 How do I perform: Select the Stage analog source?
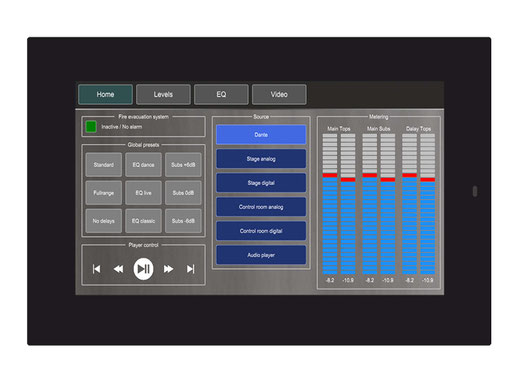point(261,159)
